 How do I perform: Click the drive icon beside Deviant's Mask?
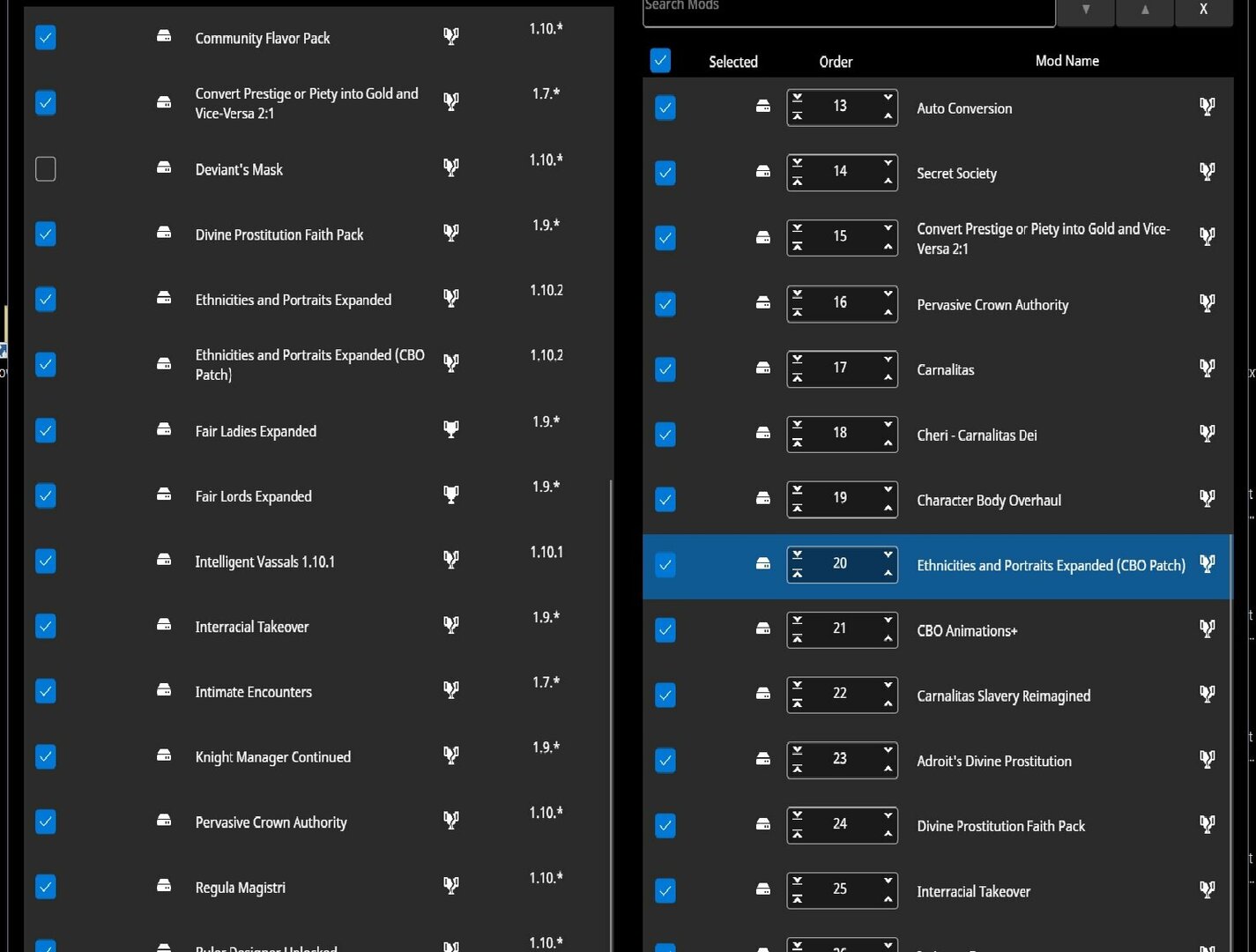point(164,167)
